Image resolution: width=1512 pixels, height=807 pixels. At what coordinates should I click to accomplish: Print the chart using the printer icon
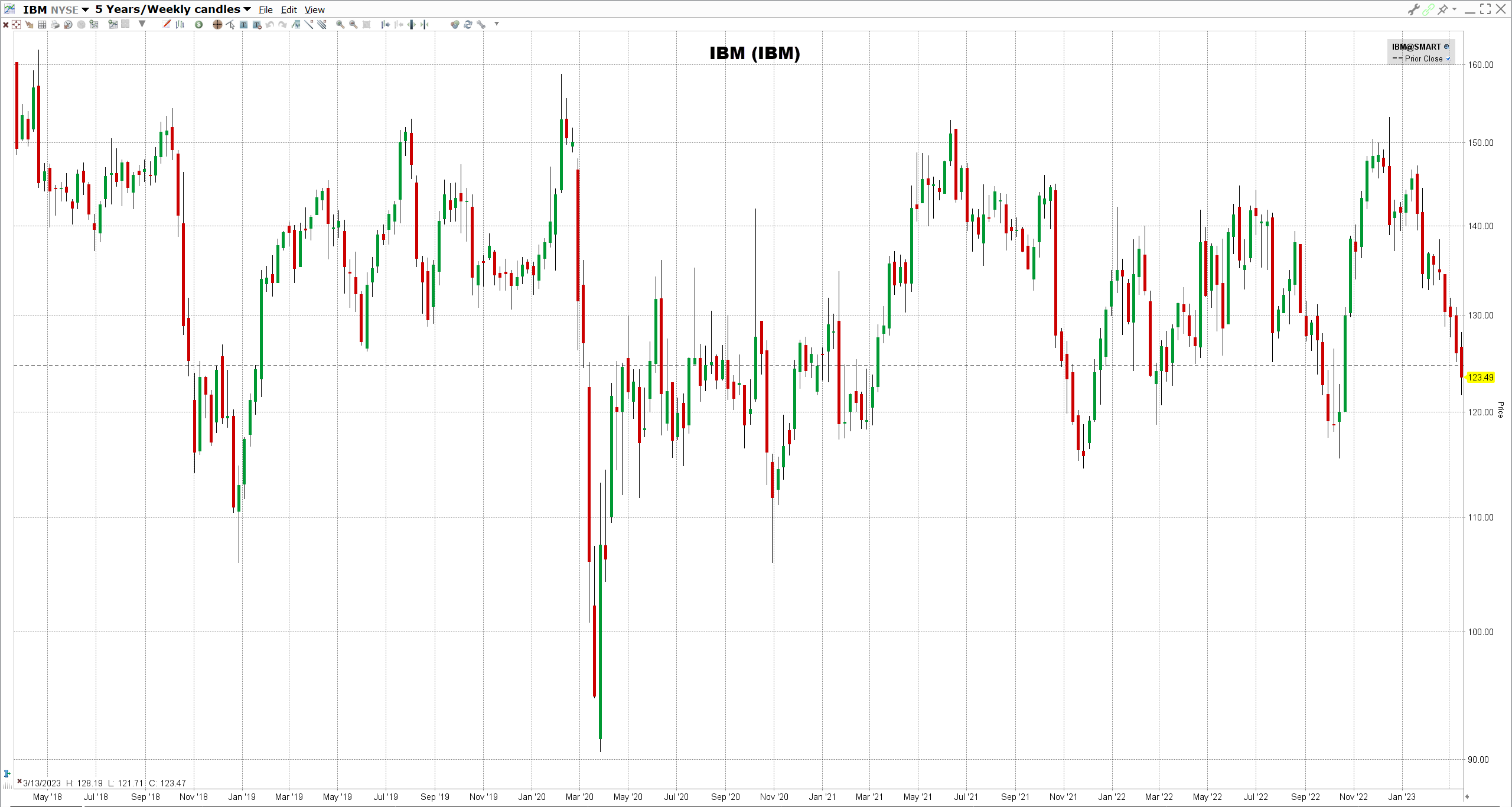click(x=55, y=24)
